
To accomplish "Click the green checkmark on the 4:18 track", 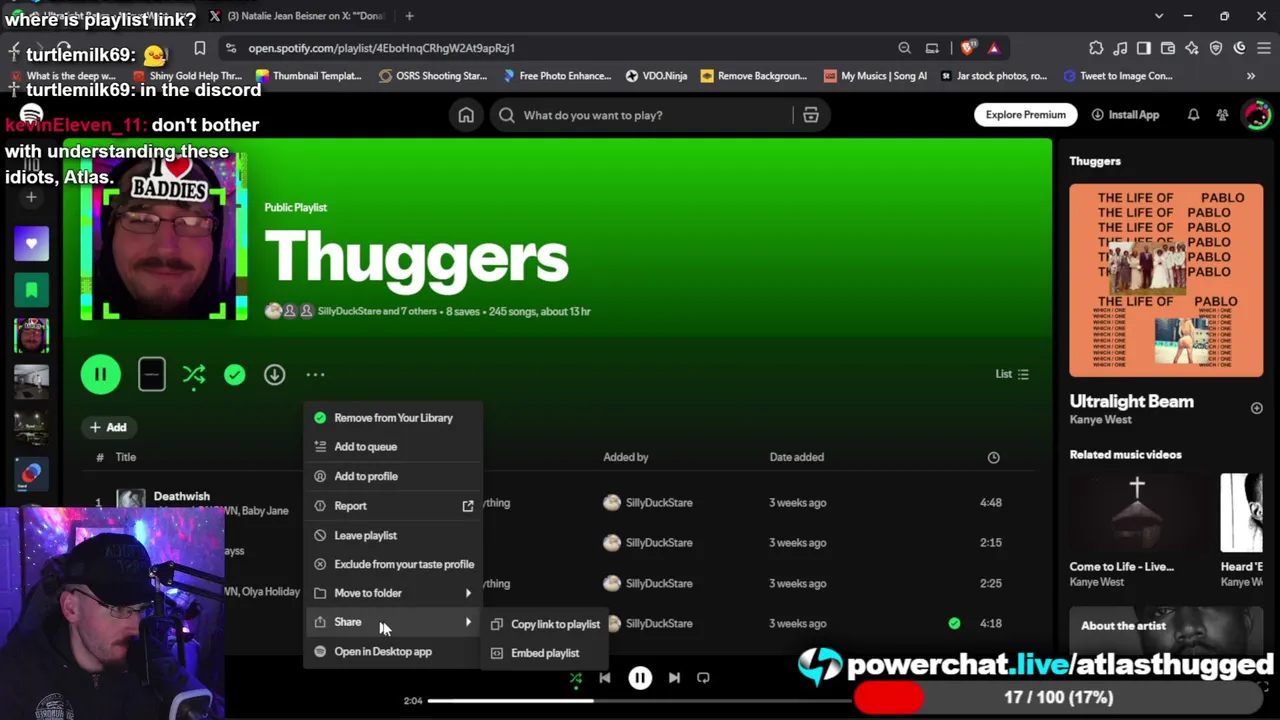I will tap(954, 623).
